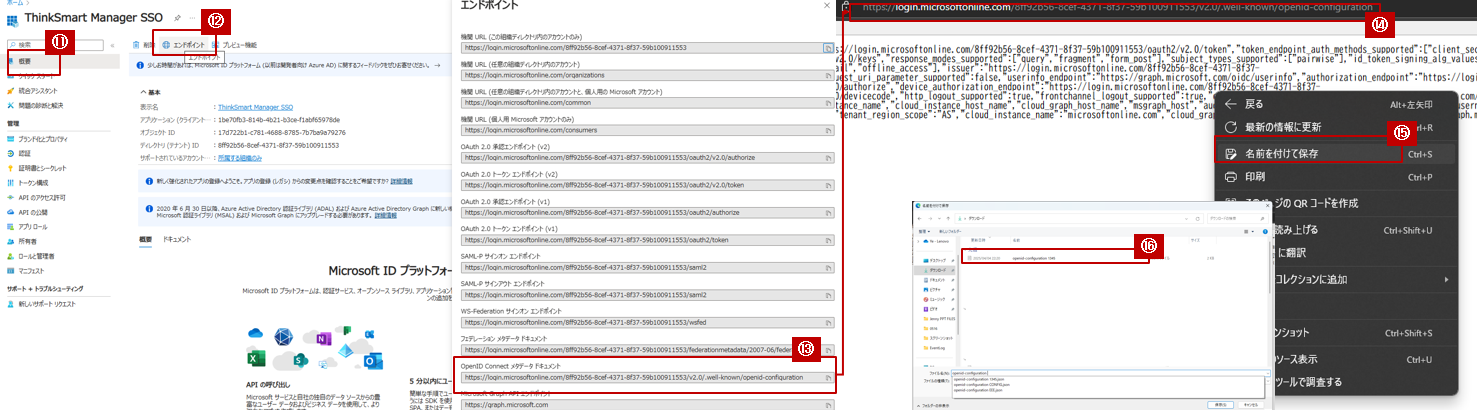
Task: Open 問題の診断と解決 in the sidebar
Action: (37, 105)
